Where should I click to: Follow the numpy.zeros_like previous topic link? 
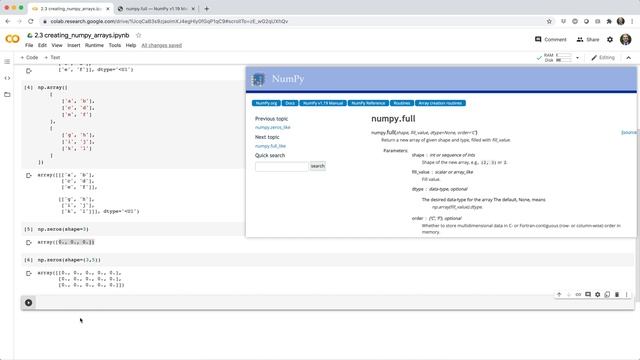point(273,127)
